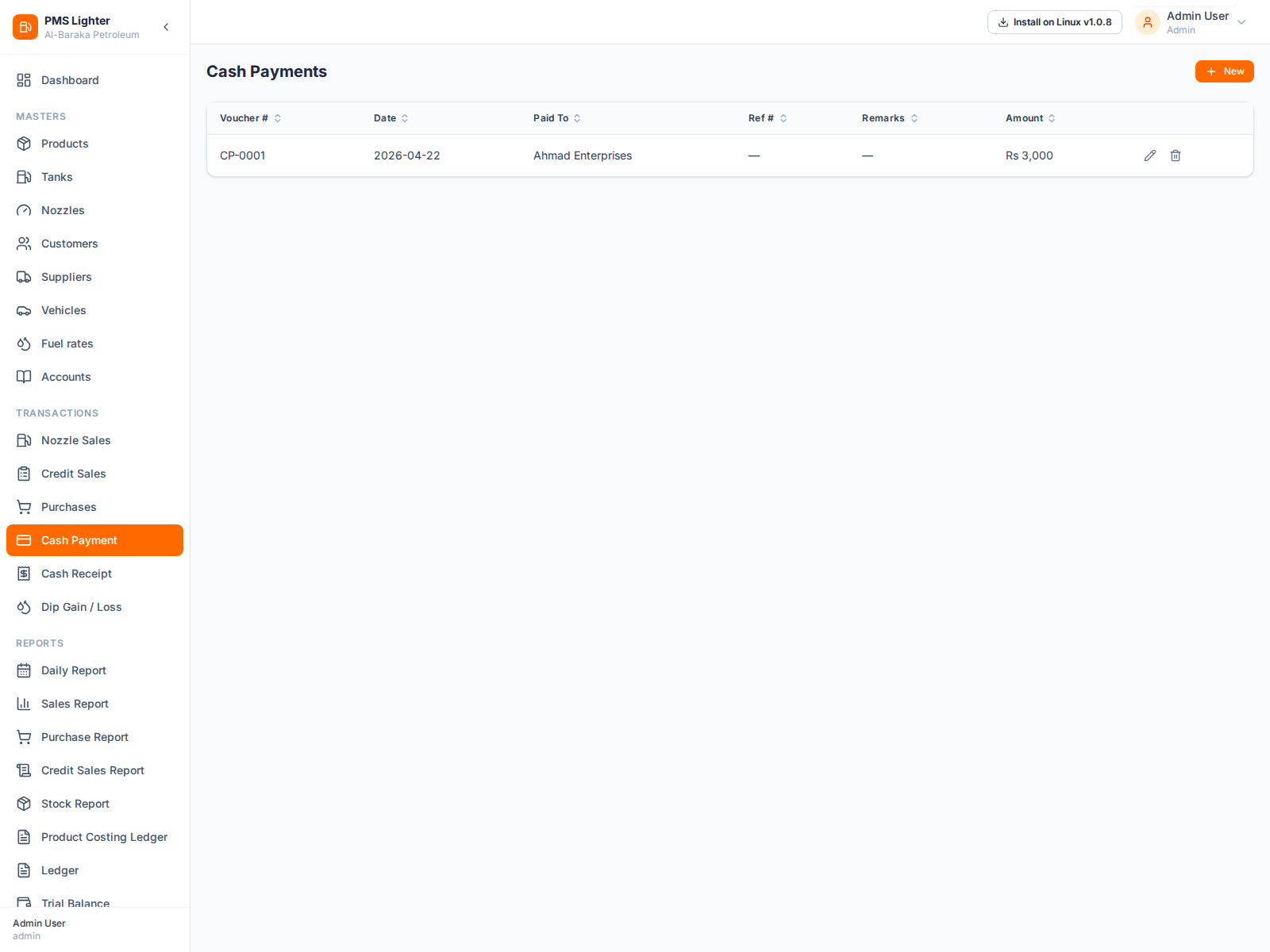Image resolution: width=1270 pixels, height=952 pixels.
Task: Click the Daily Report calendar icon
Action: pos(24,670)
